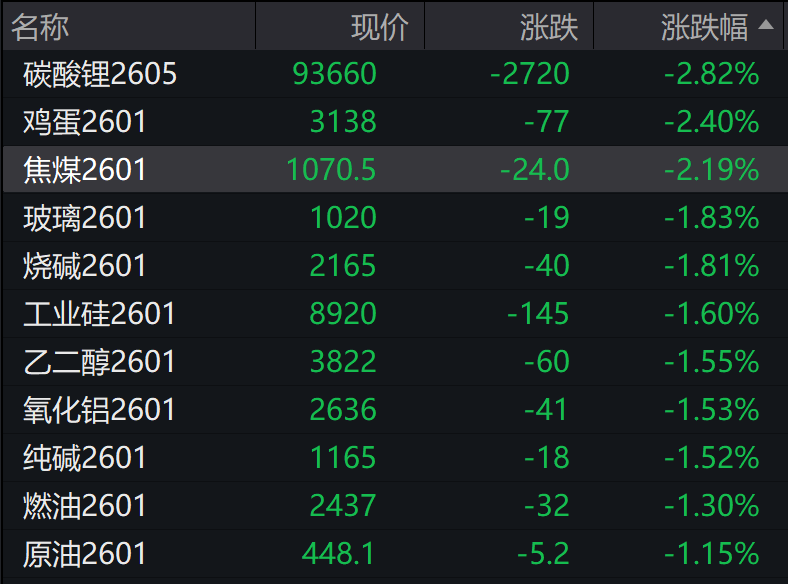Open the 鸡蛋2601 contract

(85, 122)
